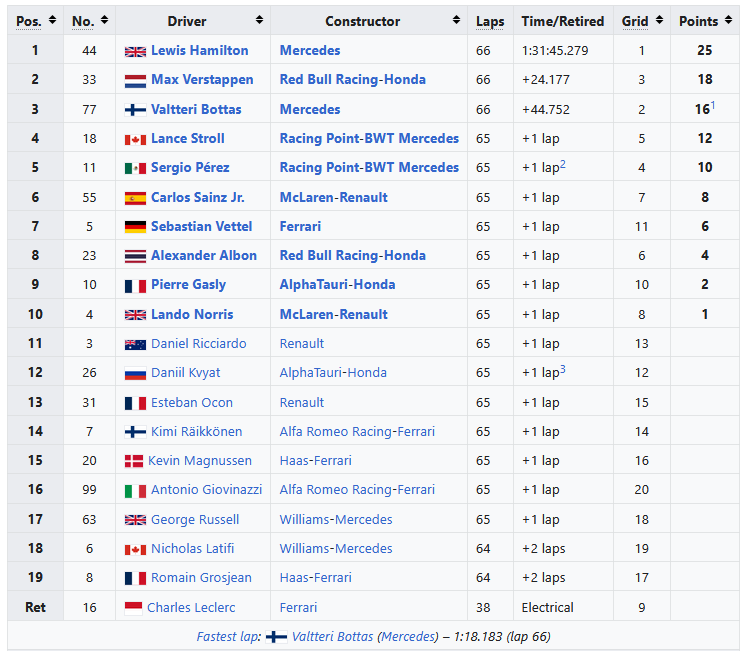Click Thailand flag beside Alexander Albon
Screen dimensions: 740x651
point(135,256)
